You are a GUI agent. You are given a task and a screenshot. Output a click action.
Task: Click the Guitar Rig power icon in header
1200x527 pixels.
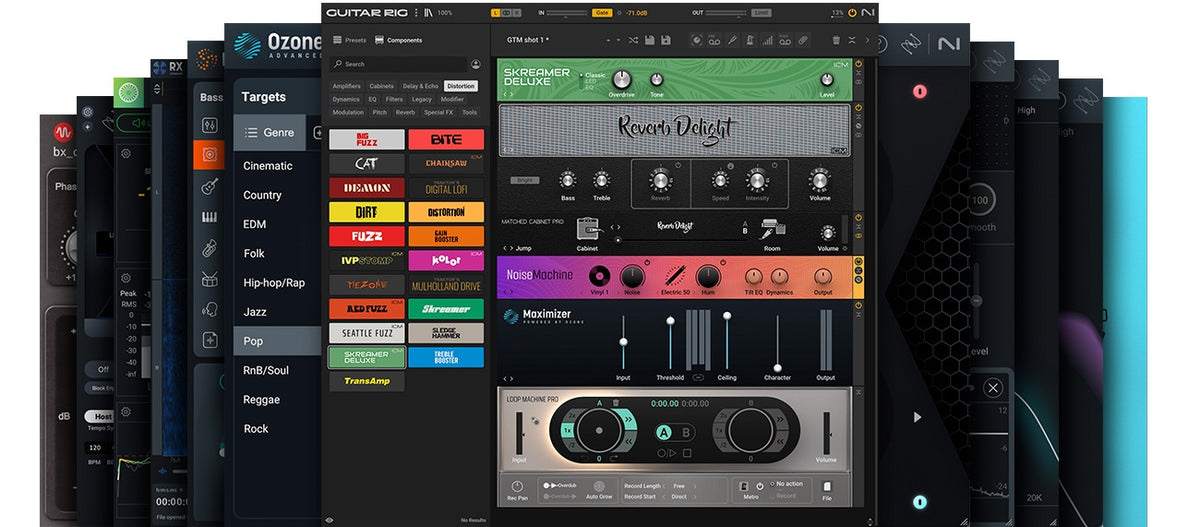tap(852, 13)
